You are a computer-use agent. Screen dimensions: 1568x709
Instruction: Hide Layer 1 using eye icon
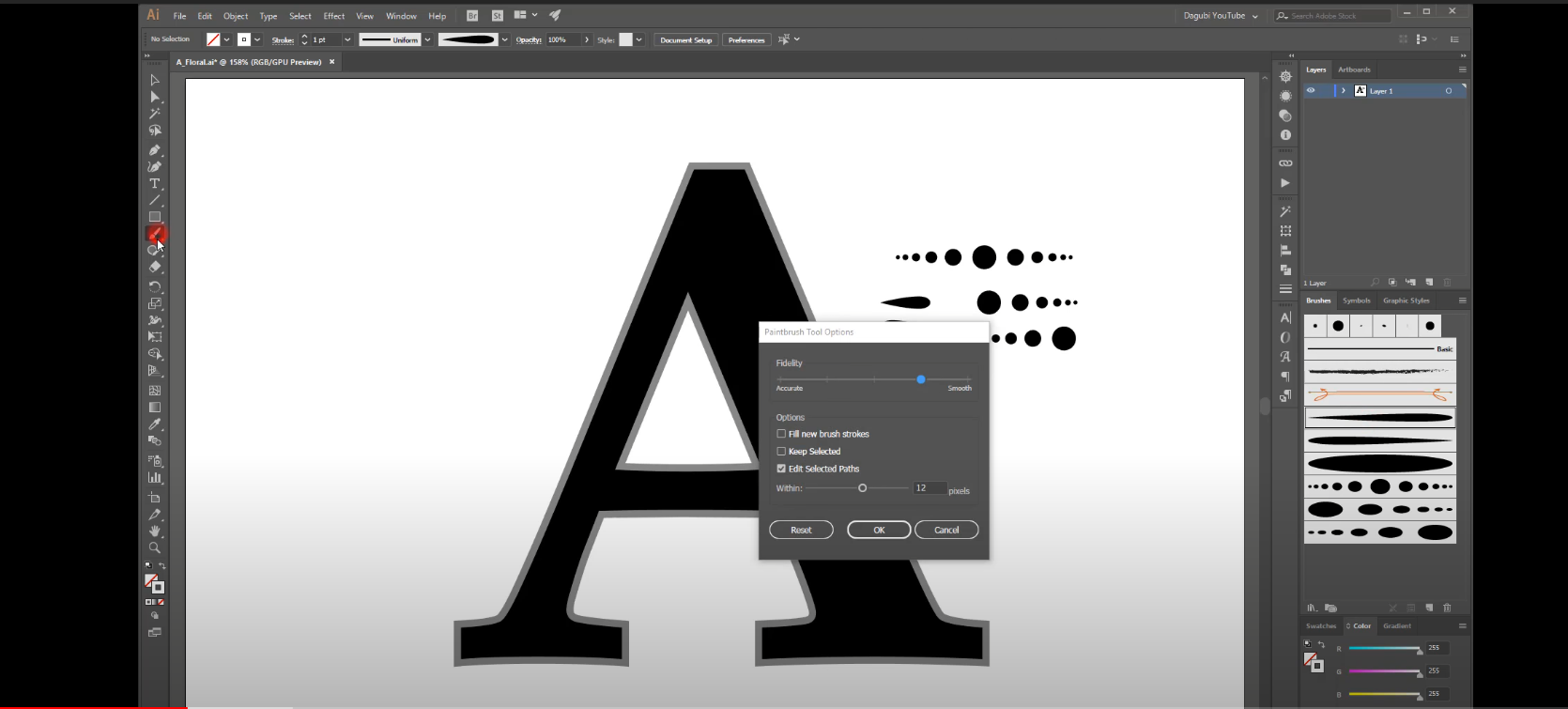tap(1311, 91)
